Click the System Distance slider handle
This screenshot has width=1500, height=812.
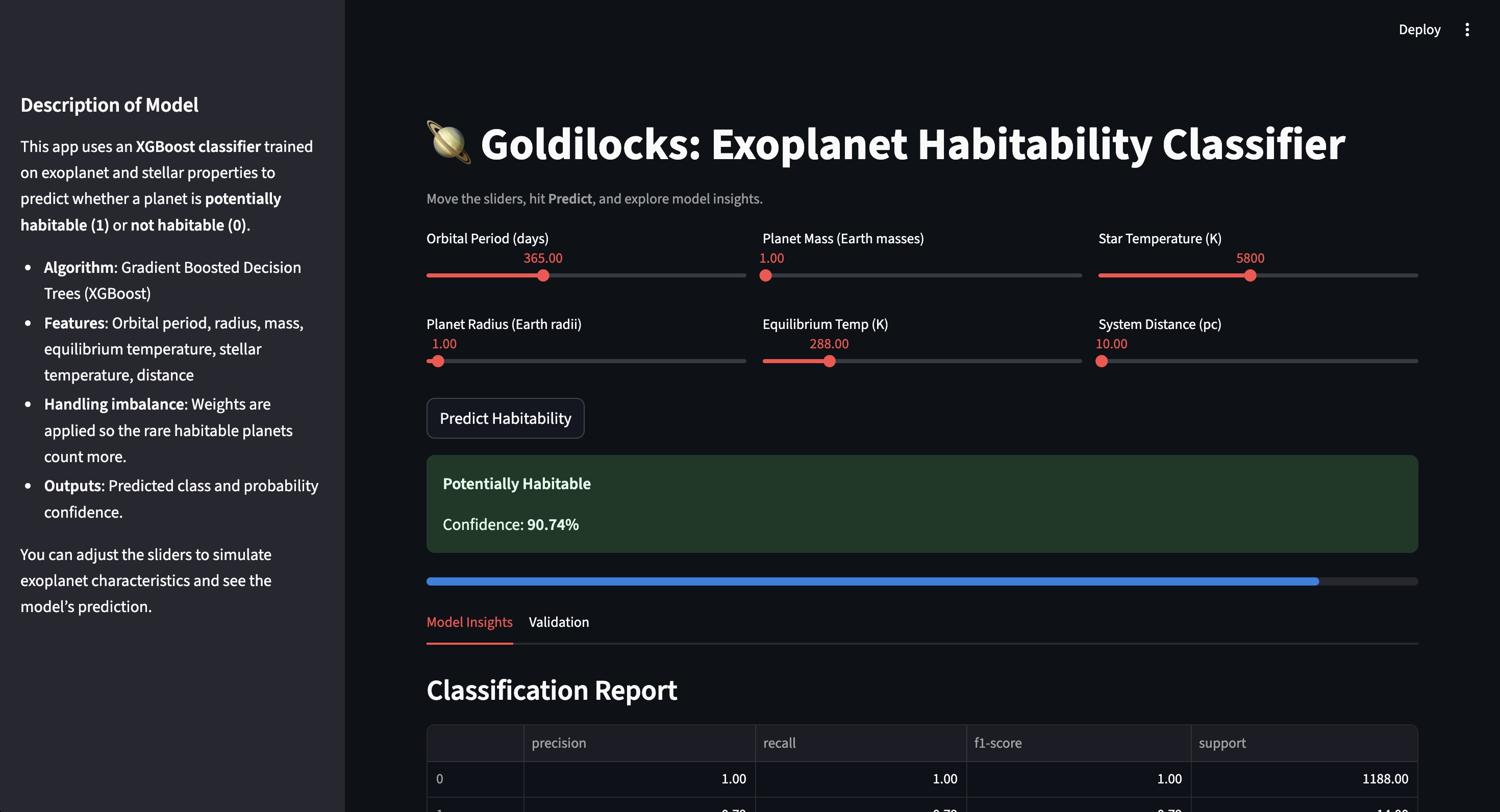click(1101, 361)
